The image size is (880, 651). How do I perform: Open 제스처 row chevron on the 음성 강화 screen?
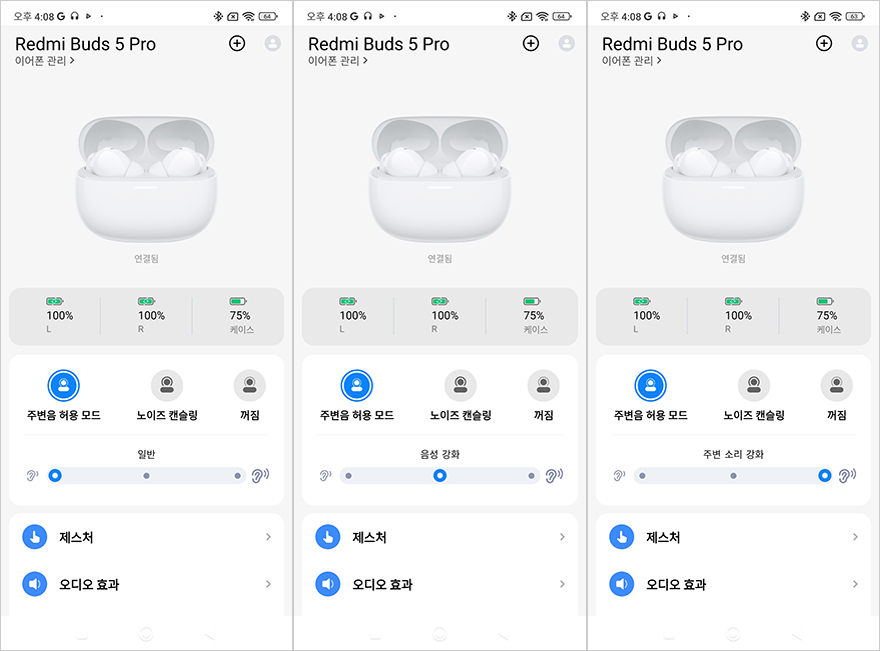[562, 537]
